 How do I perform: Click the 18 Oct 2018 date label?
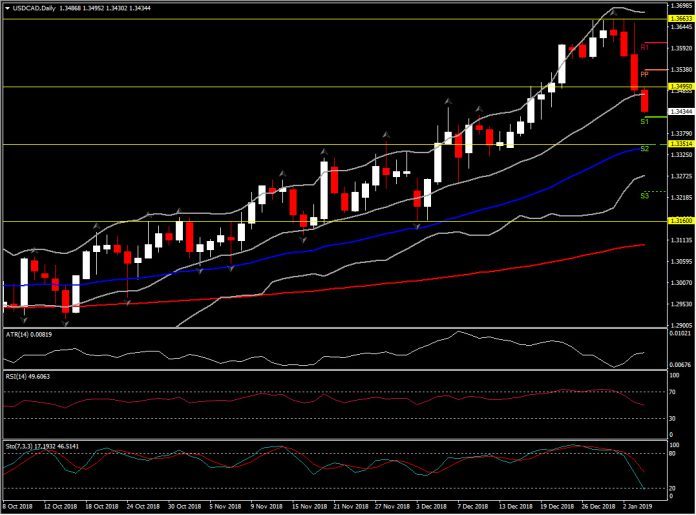coord(102,506)
